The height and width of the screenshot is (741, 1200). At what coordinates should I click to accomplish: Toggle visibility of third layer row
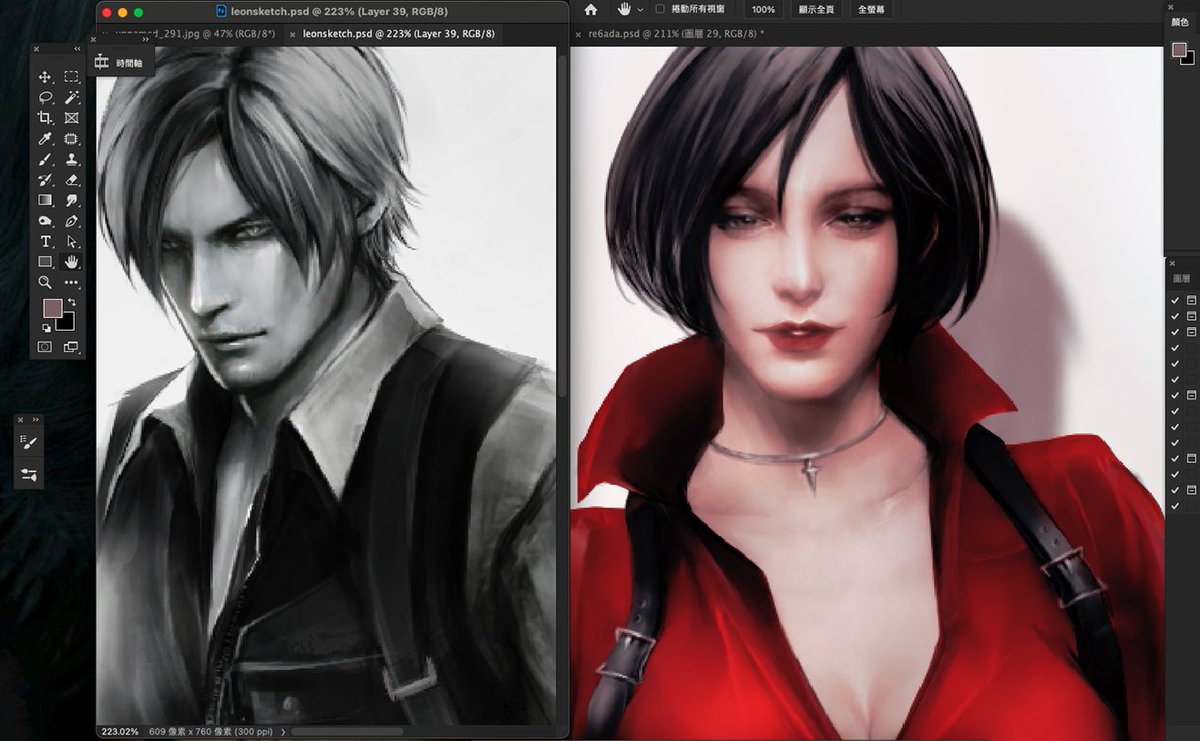(1175, 331)
